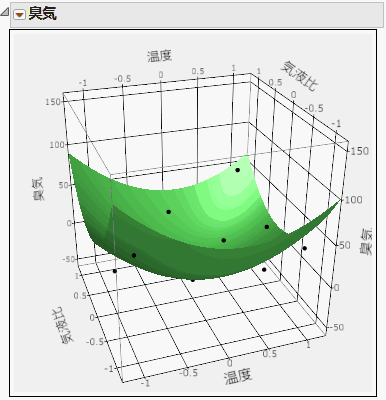Click the topmost data point on the surface
The image size is (386, 400).
click(x=238, y=170)
